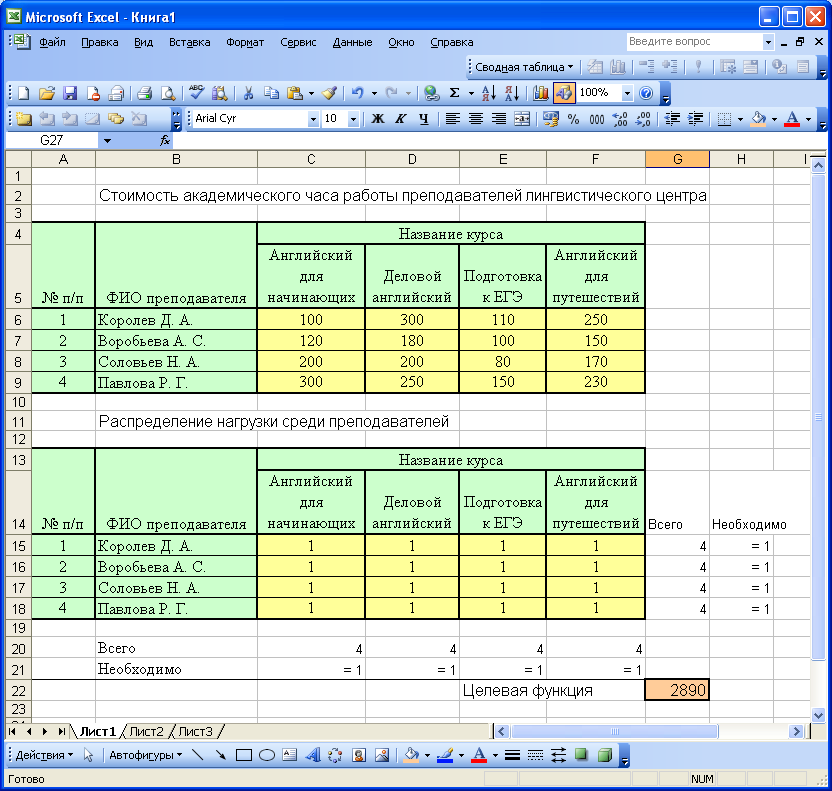This screenshot has width=832, height=791.
Task: Select the Arrow drawing tool
Action: pos(220,755)
